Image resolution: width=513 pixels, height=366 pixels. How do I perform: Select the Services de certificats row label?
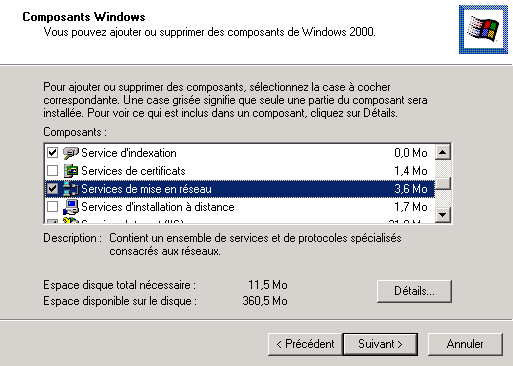click(133, 171)
